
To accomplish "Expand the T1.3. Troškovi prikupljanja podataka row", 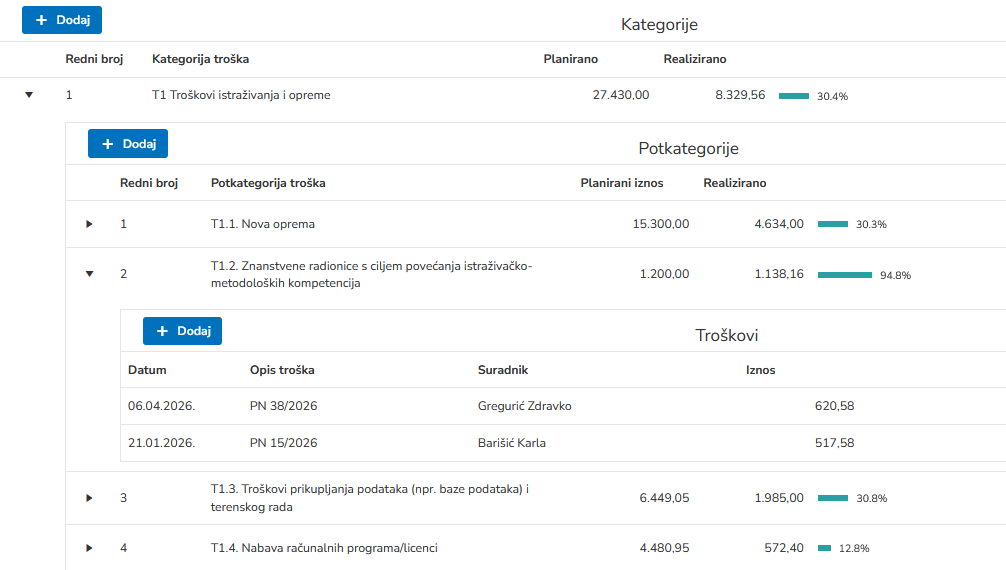I will [x=89, y=498].
